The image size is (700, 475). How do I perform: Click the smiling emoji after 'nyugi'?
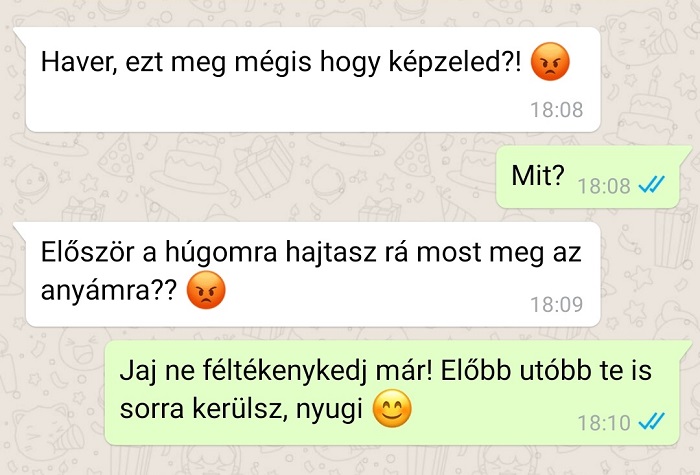click(392, 408)
